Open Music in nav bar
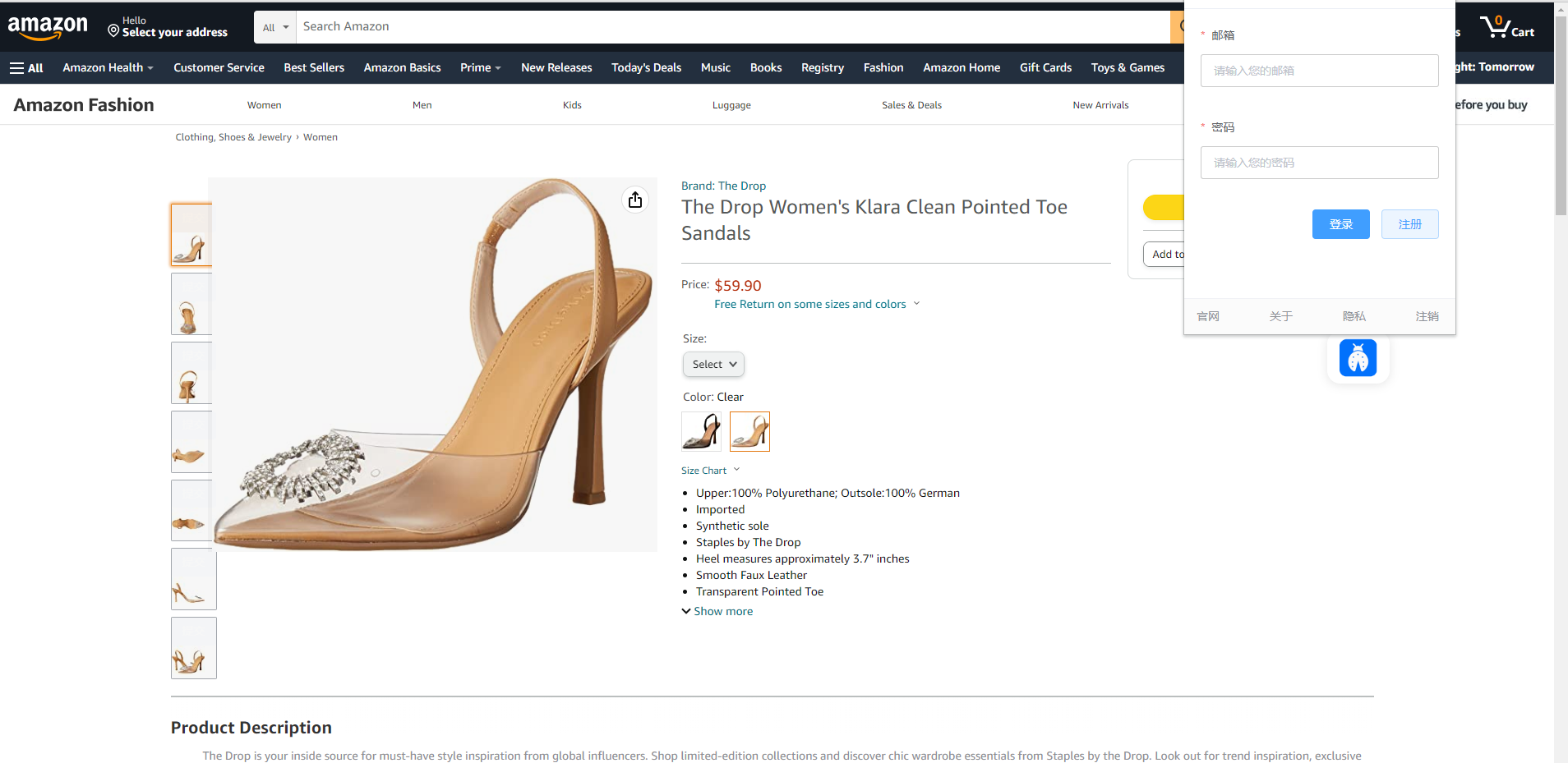The image size is (1568, 763). coord(715,68)
